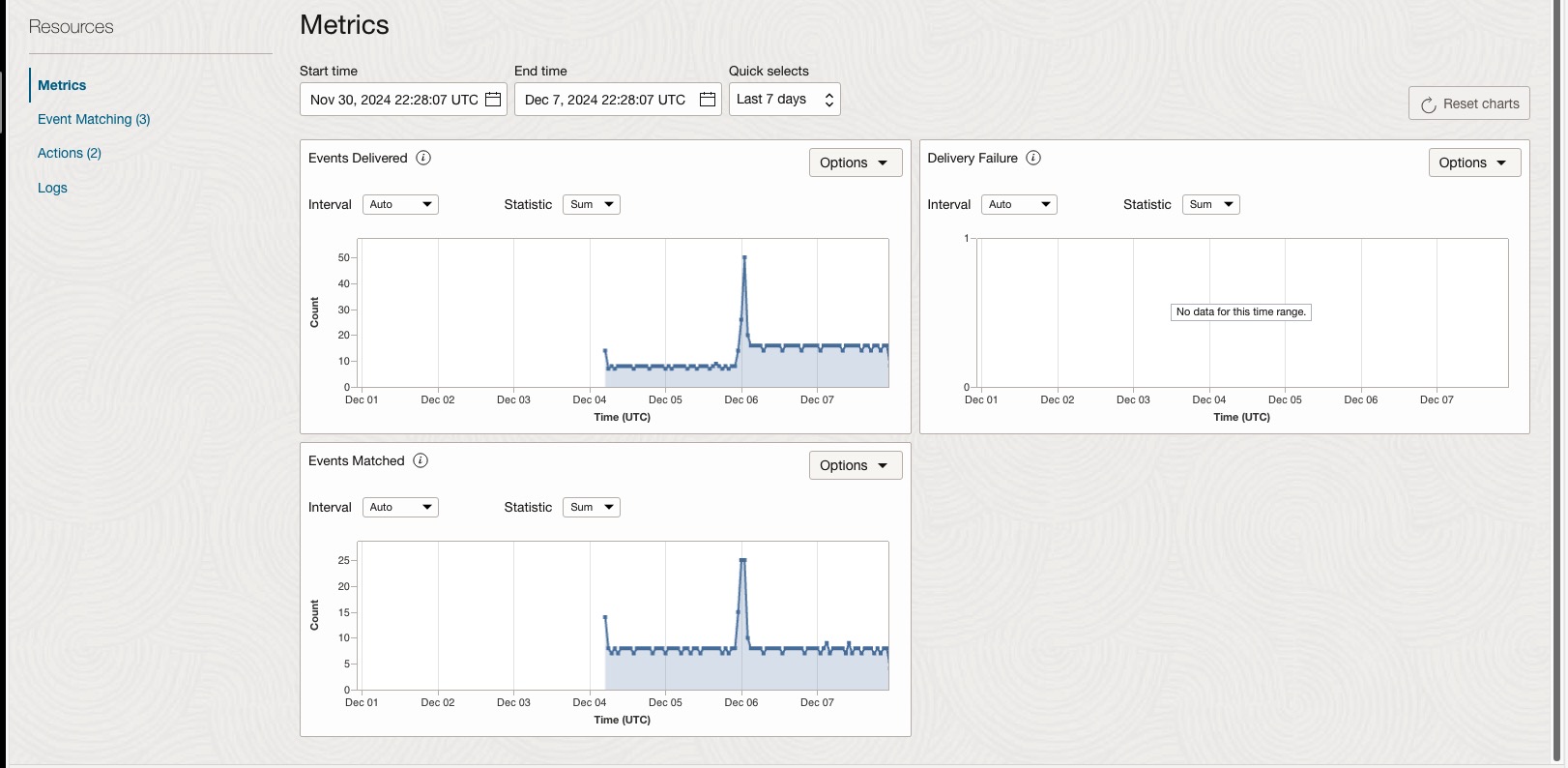Image resolution: width=1568 pixels, height=768 pixels.
Task: Click the 'Delivery Failure' chart title
Action: (x=973, y=158)
